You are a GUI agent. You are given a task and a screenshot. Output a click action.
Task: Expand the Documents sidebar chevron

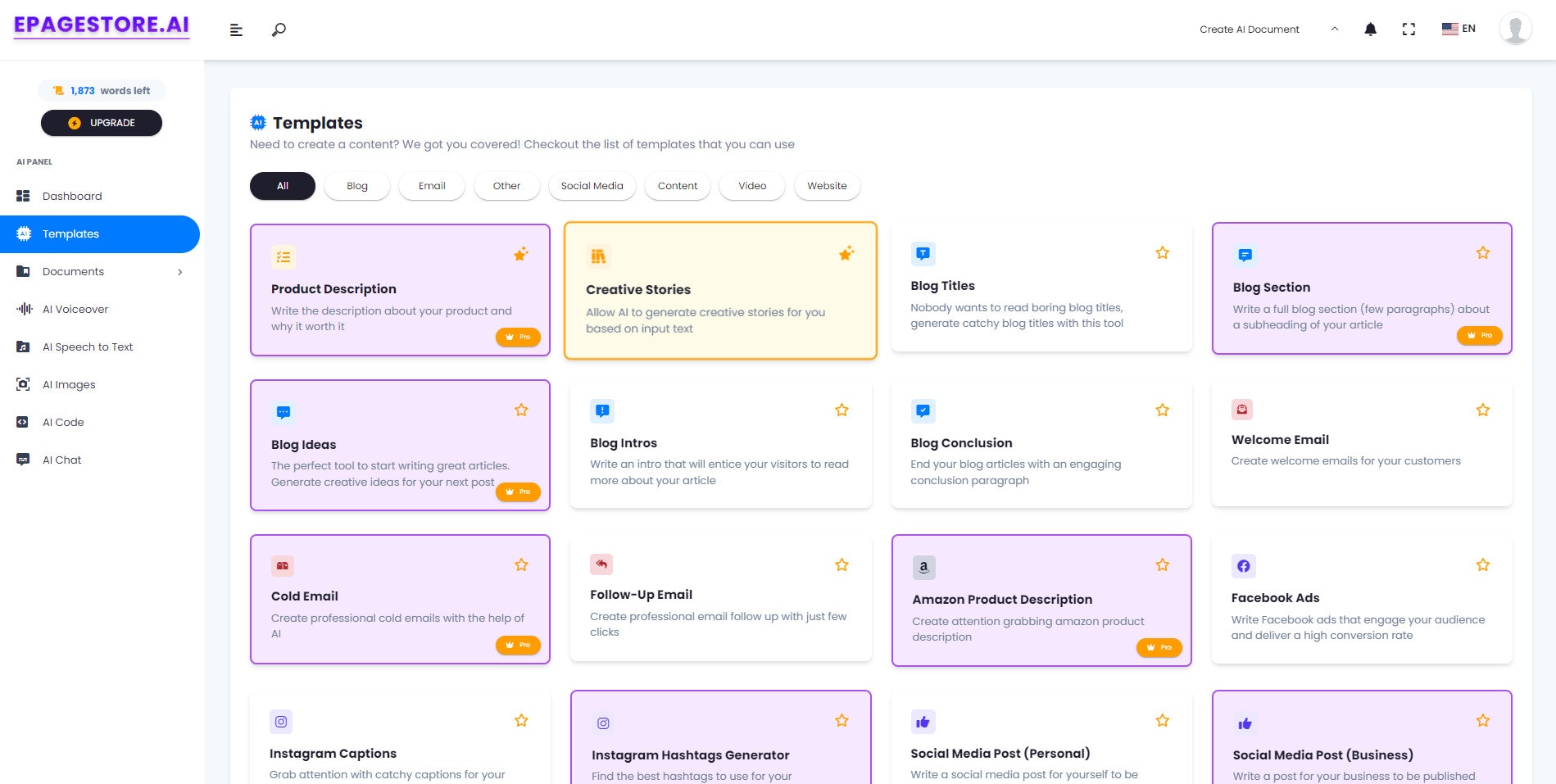coord(180,272)
